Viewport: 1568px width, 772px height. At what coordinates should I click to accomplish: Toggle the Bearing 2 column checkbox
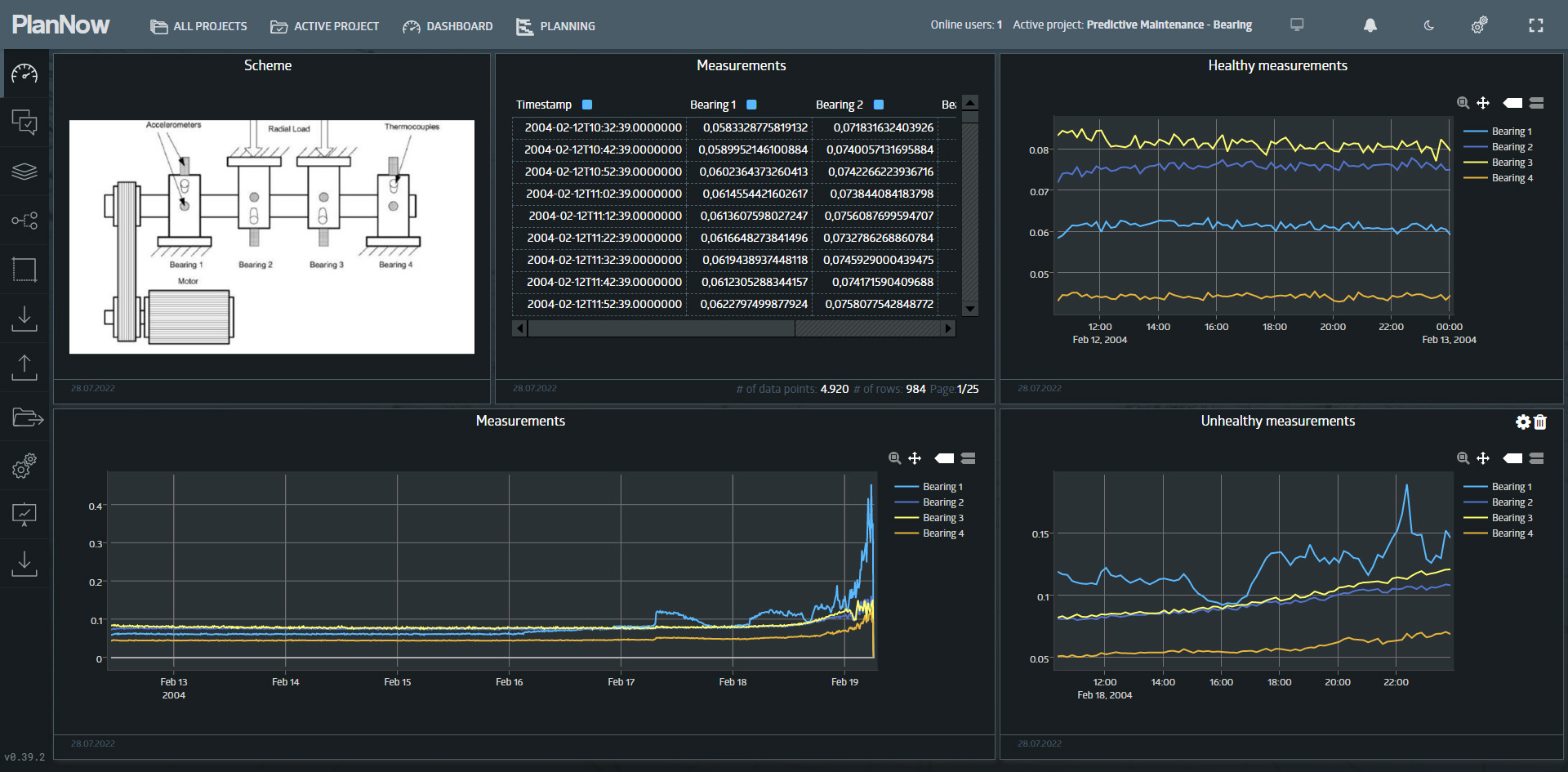pos(879,105)
